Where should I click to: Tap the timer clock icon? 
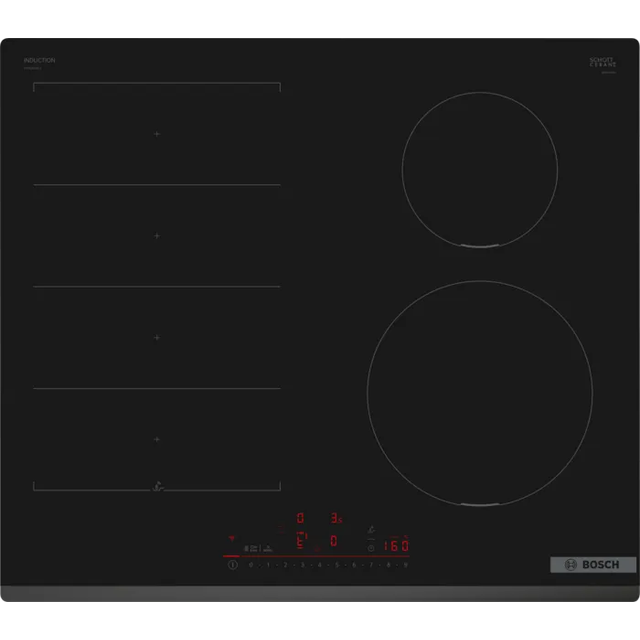[371, 547]
